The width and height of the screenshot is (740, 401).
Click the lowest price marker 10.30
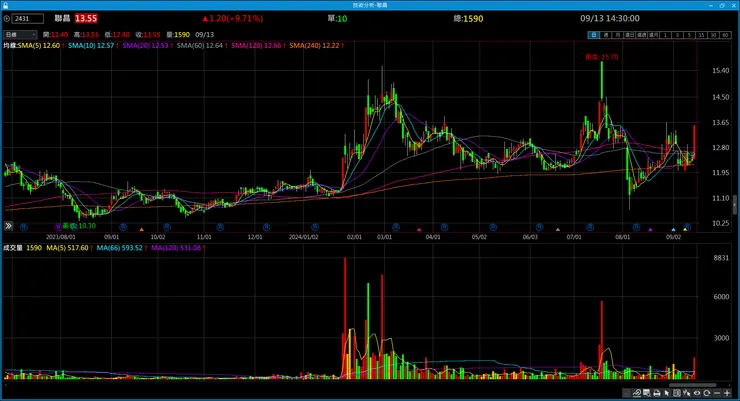coord(79,226)
